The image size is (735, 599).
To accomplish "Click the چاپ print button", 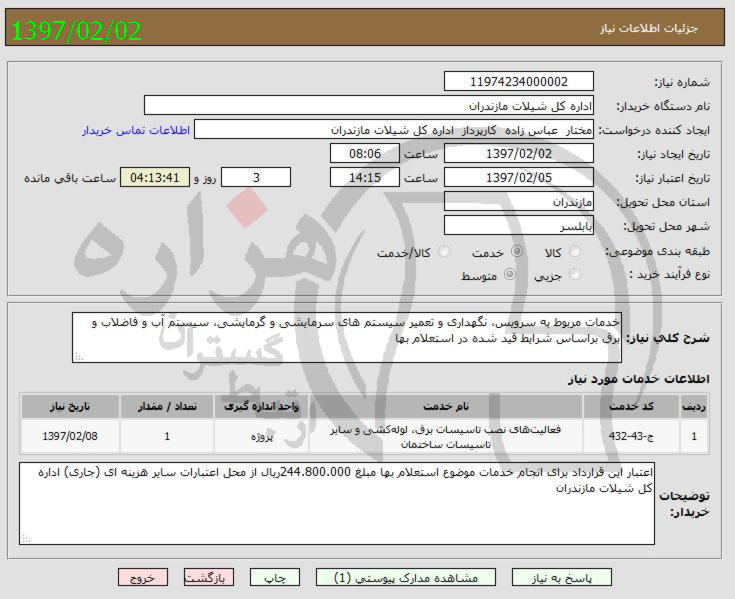I will pos(275,577).
